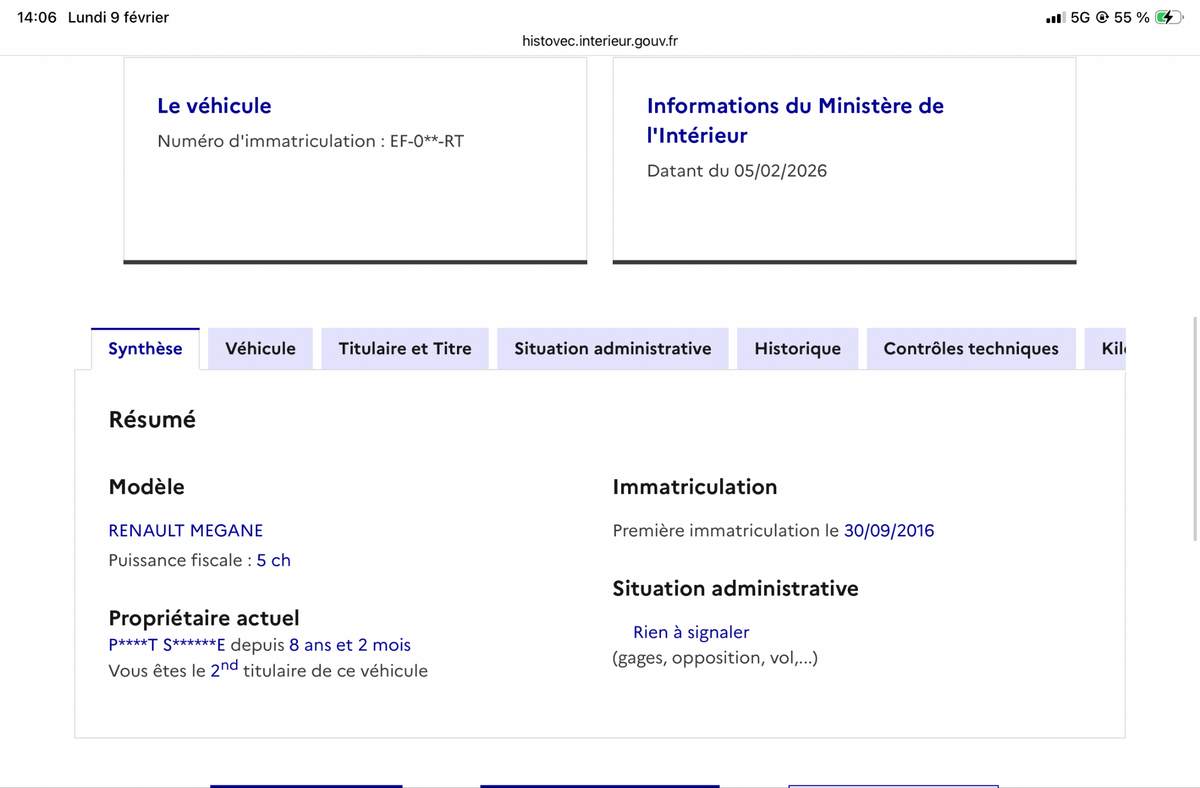Select the RENAULT MEGANE model text
The image size is (1200, 788).
pyautogui.click(x=186, y=531)
